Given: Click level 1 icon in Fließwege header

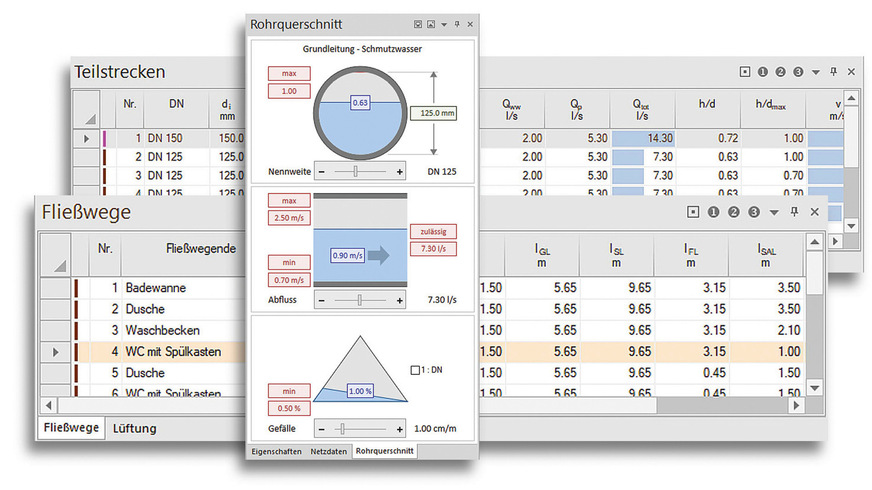Looking at the screenshot, I should pyautogui.click(x=713, y=212).
